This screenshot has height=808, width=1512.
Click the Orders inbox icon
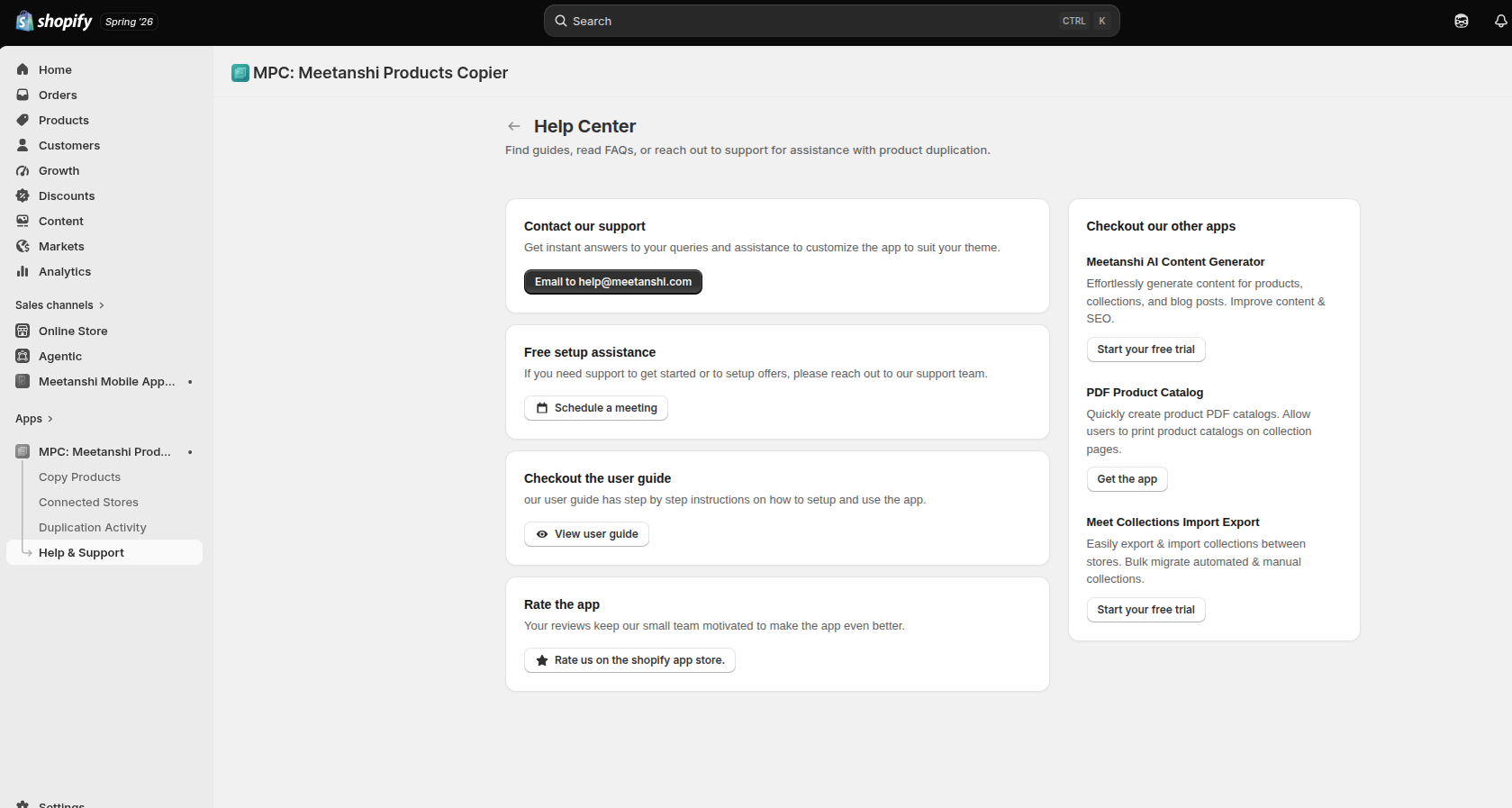pyautogui.click(x=23, y=95)
